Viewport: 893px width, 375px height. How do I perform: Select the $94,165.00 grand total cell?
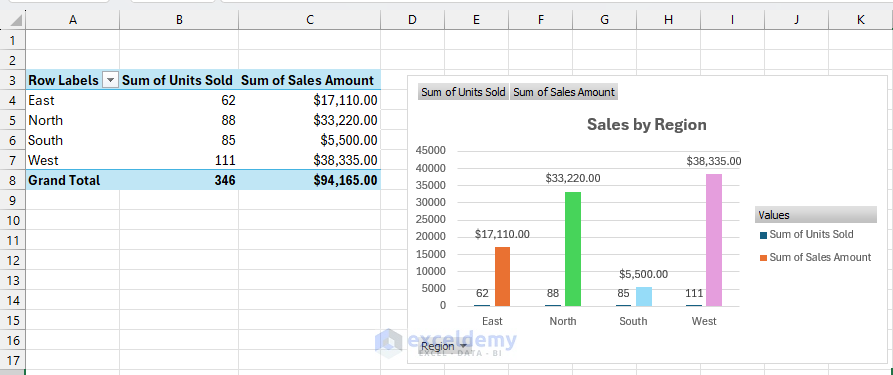(x=310, y=181)
